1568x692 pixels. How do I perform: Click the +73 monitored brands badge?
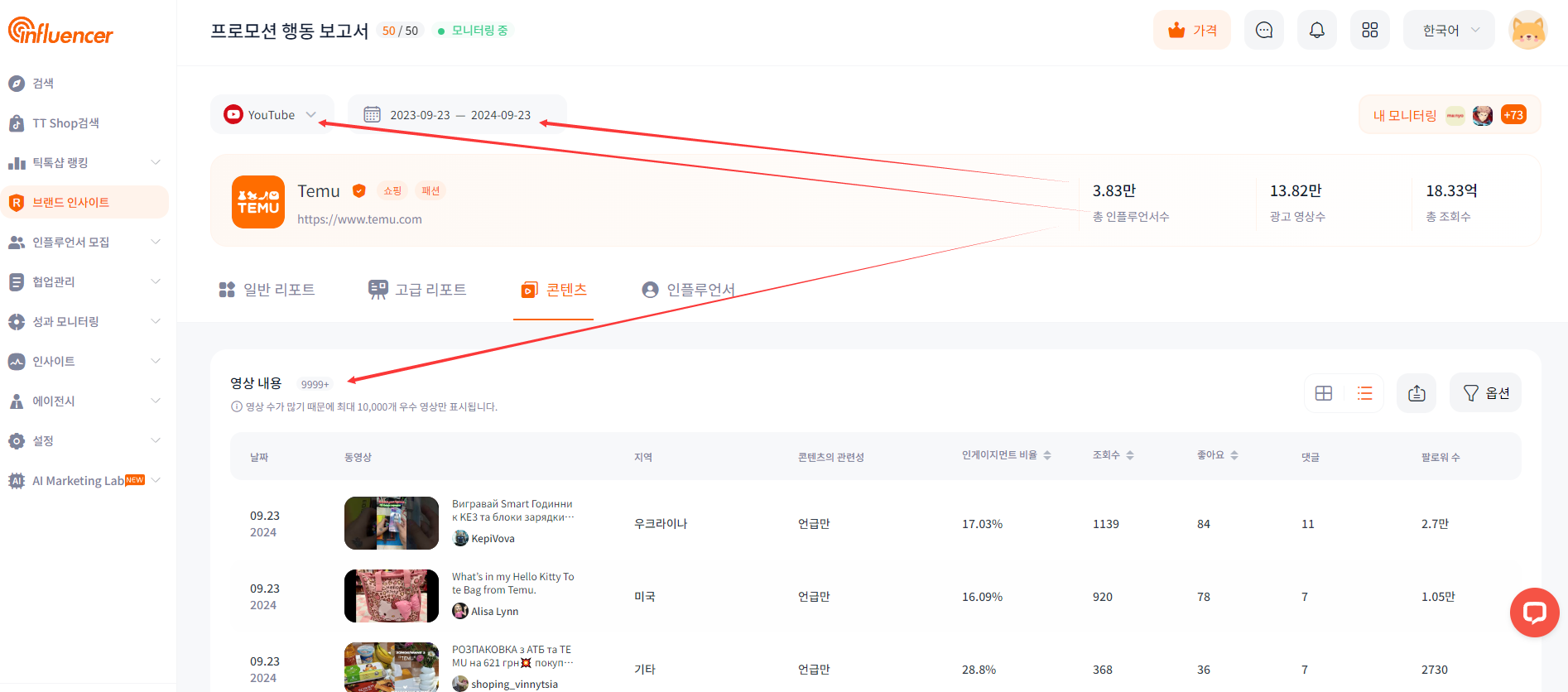coord(1513,115)
